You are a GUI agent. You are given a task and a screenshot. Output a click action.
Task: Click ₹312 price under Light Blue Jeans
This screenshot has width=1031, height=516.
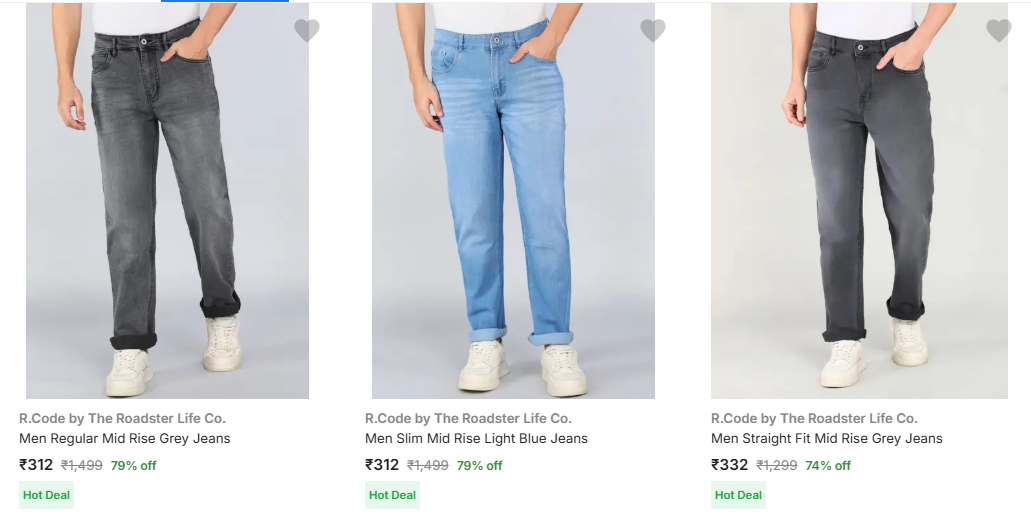(382, 465)
